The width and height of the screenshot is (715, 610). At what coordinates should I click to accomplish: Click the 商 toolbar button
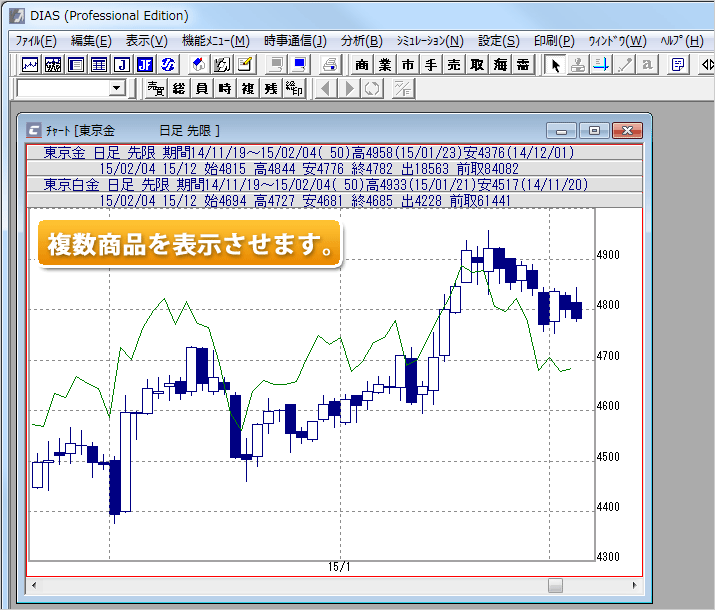point(362,65)
